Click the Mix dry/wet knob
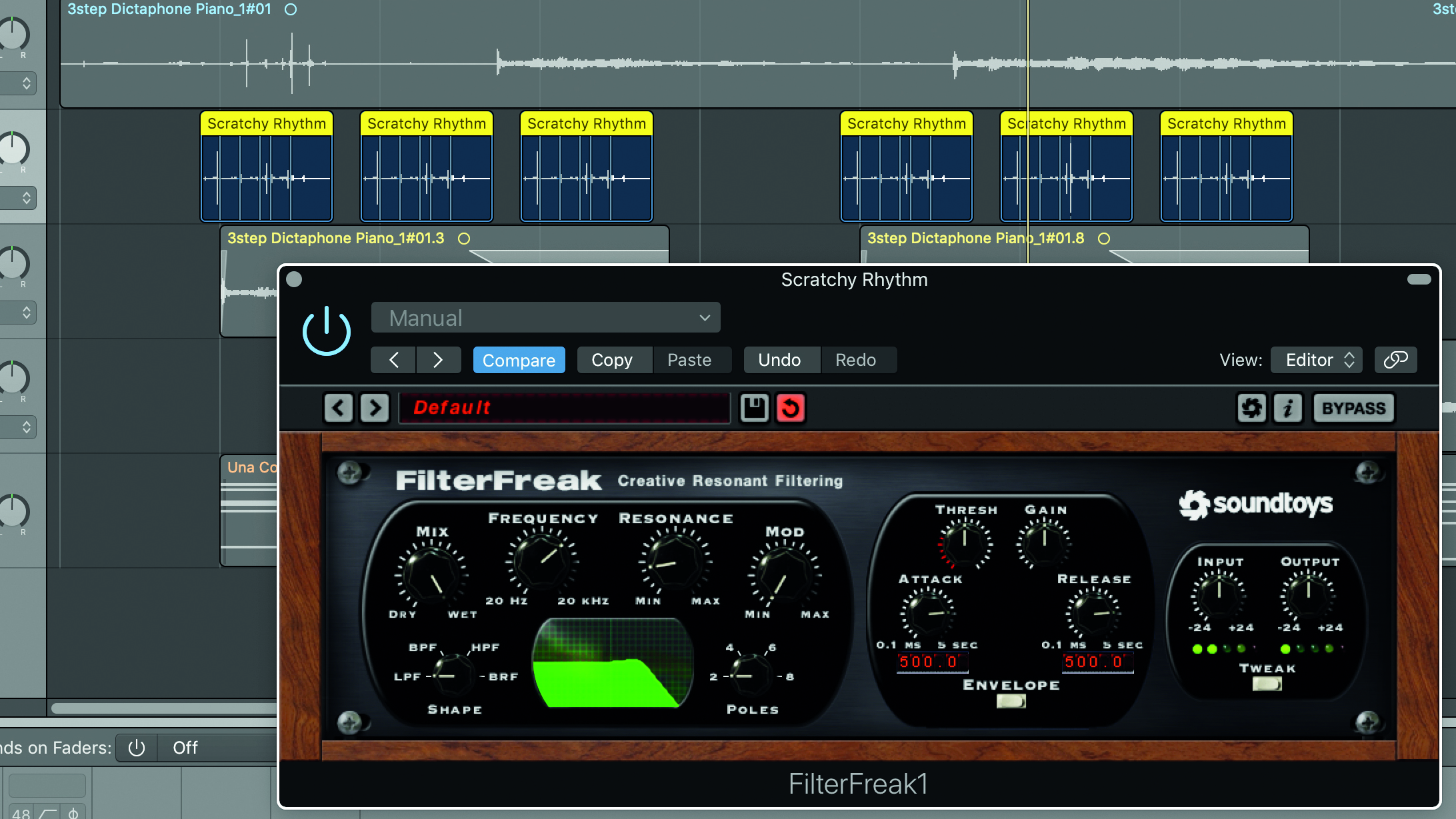The image size is (1456, 819). click(x=431, y=574)
